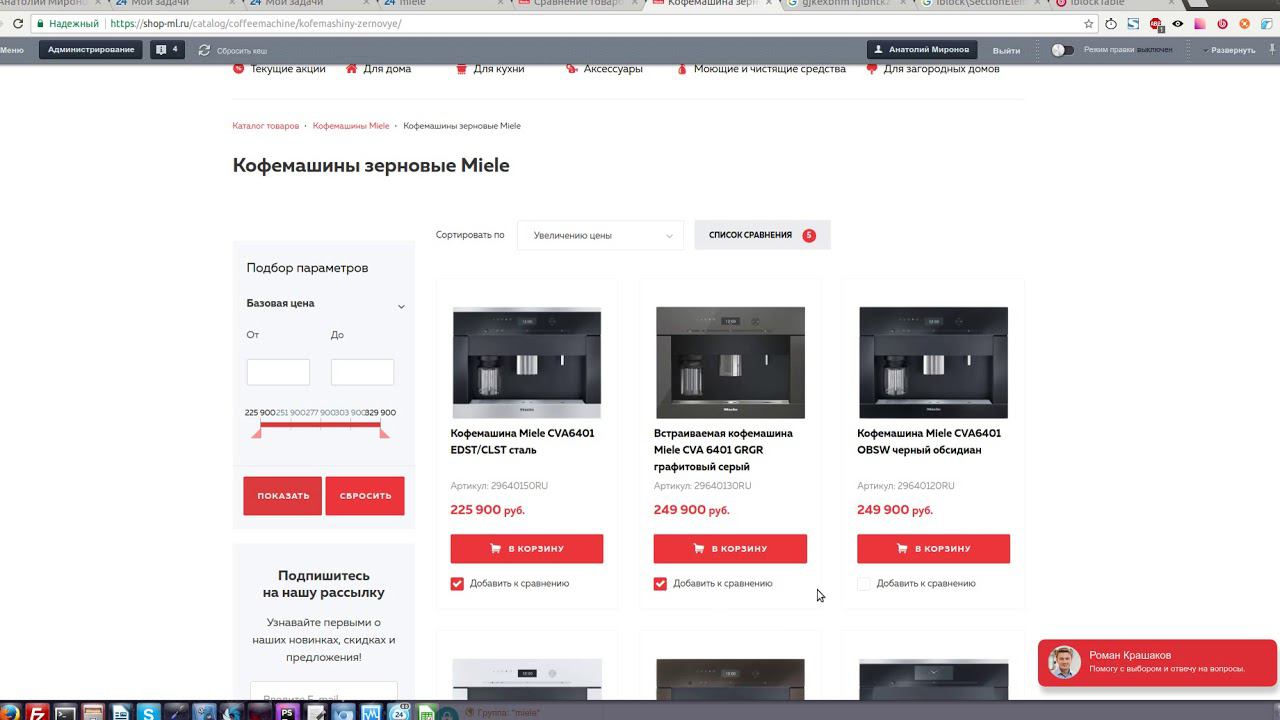1280x720 pixels.
Task: Click the До maximum price field
Action: (362, 372)
